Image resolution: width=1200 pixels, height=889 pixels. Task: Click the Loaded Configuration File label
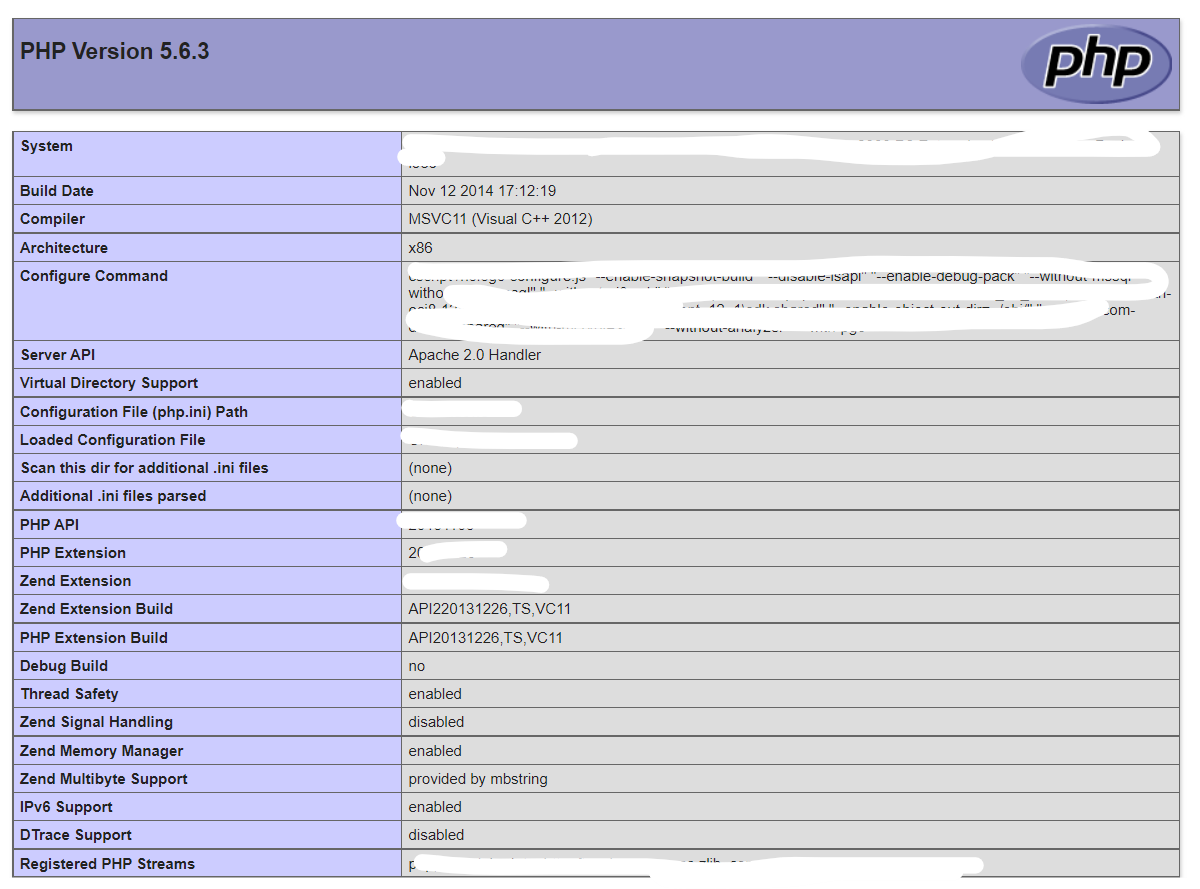coord(113,440)
